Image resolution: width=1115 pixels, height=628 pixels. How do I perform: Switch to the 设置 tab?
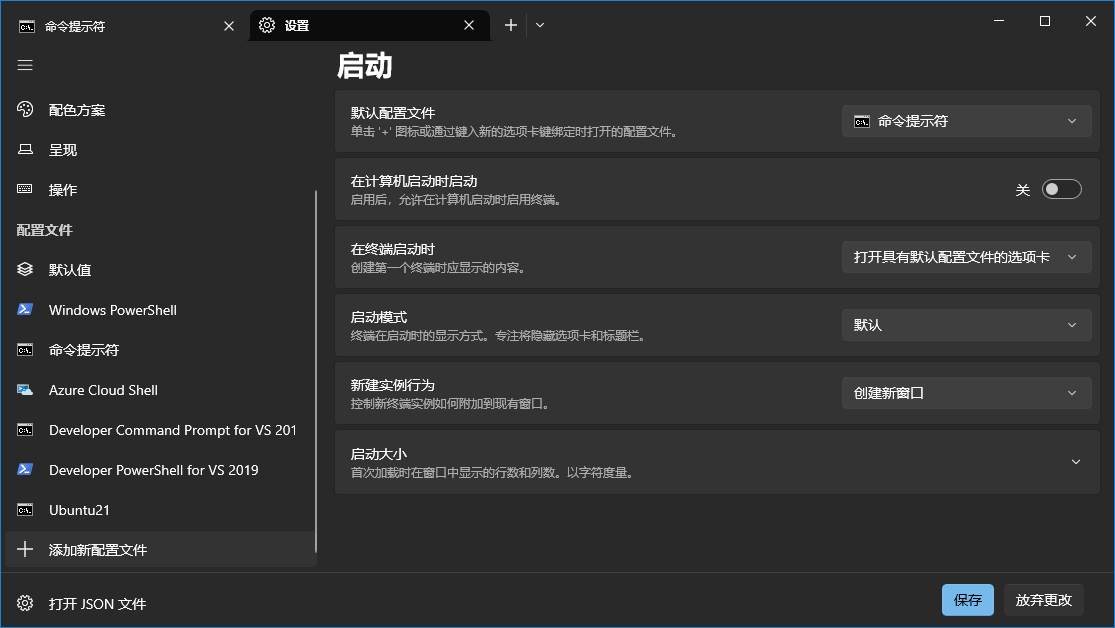point(370,25)
